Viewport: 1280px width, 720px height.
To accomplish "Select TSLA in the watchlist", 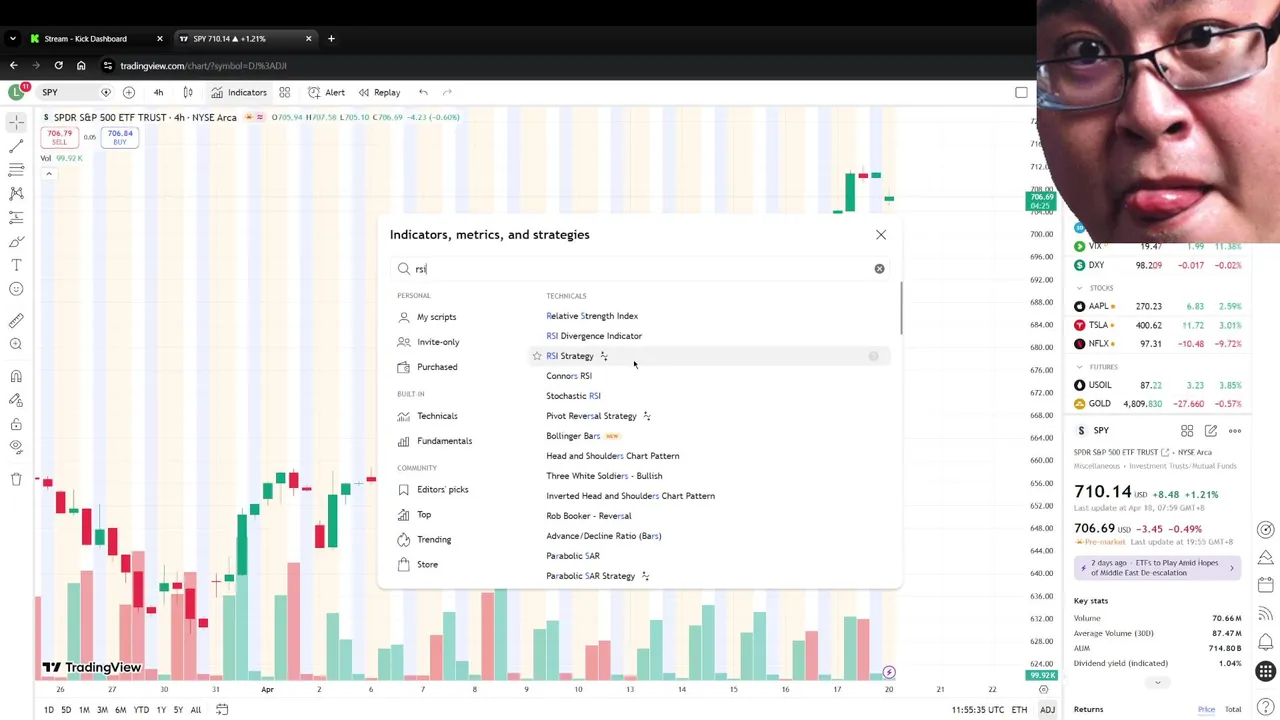I will (x=1158, y=325).
